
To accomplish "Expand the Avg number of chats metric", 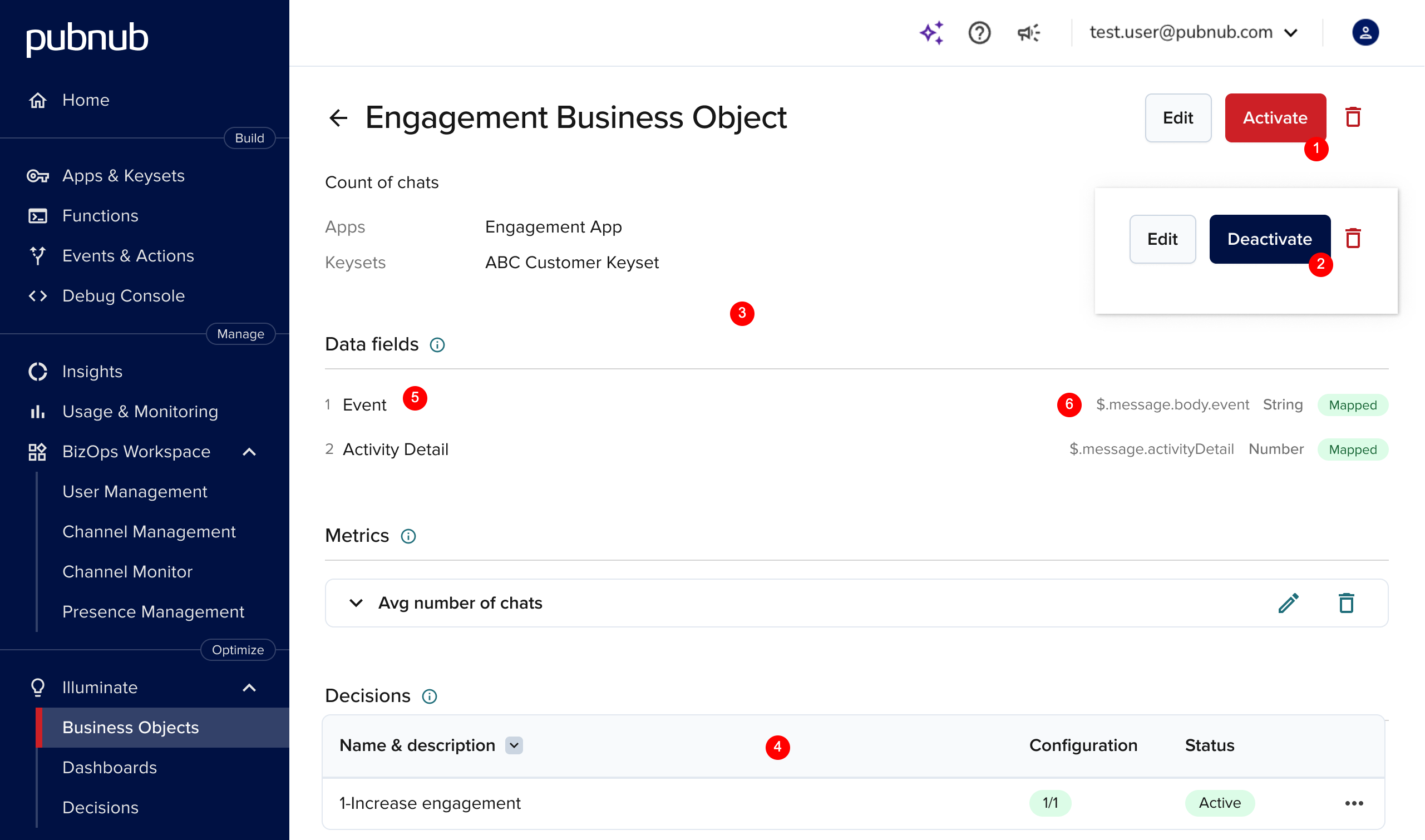I will tap(356, 603).
